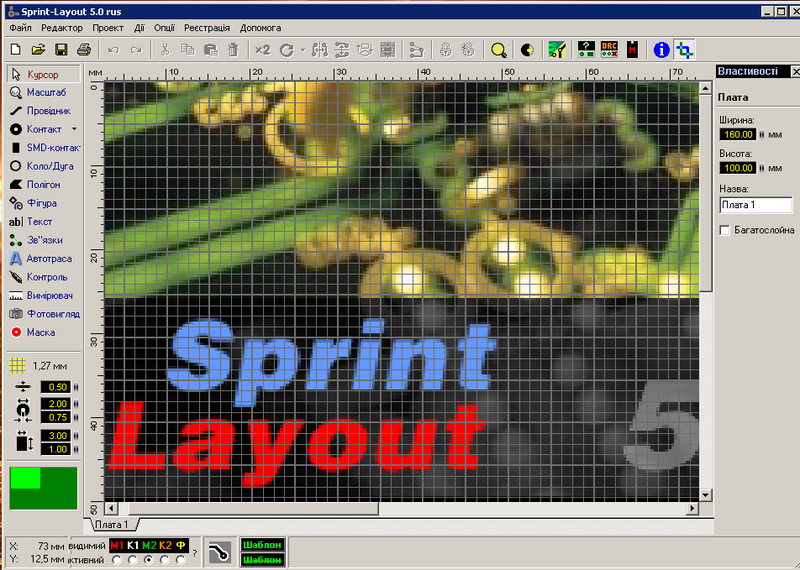800x570 pixels.
Task: Create a new file via toolbar icon
Action: 16,49
